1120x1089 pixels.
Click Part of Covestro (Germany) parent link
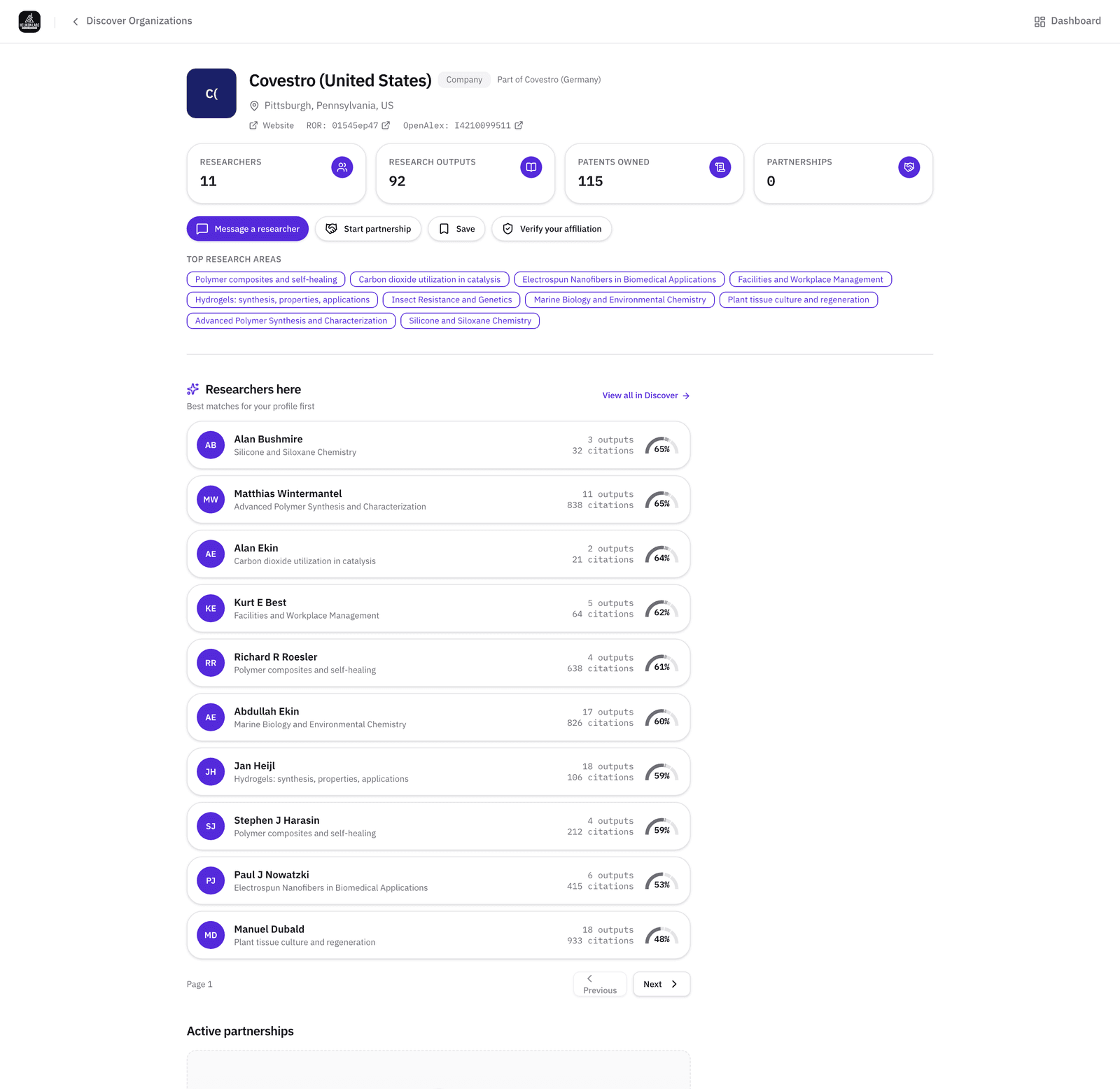point(549,80)
